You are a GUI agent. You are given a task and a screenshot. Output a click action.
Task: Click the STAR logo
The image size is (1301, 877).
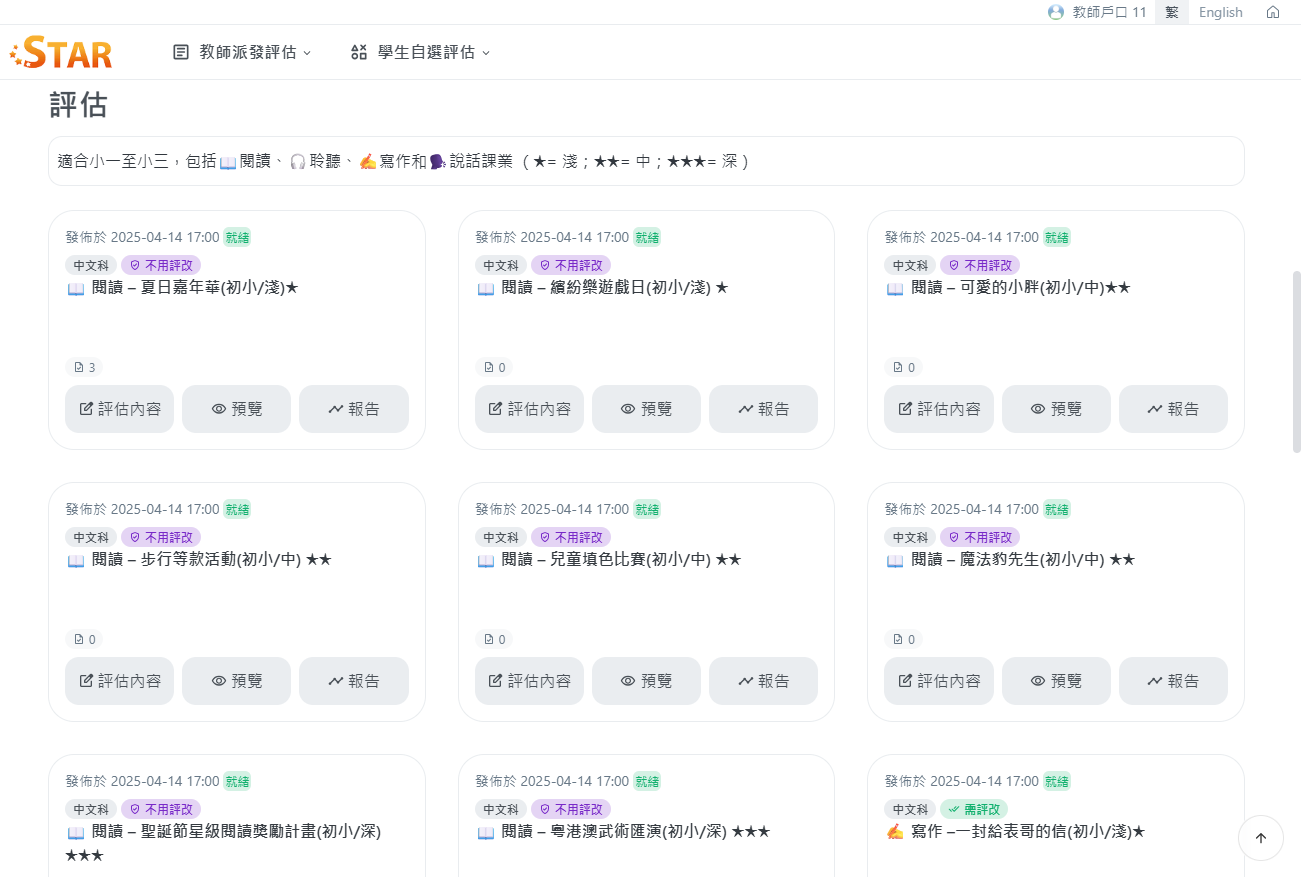62,52
